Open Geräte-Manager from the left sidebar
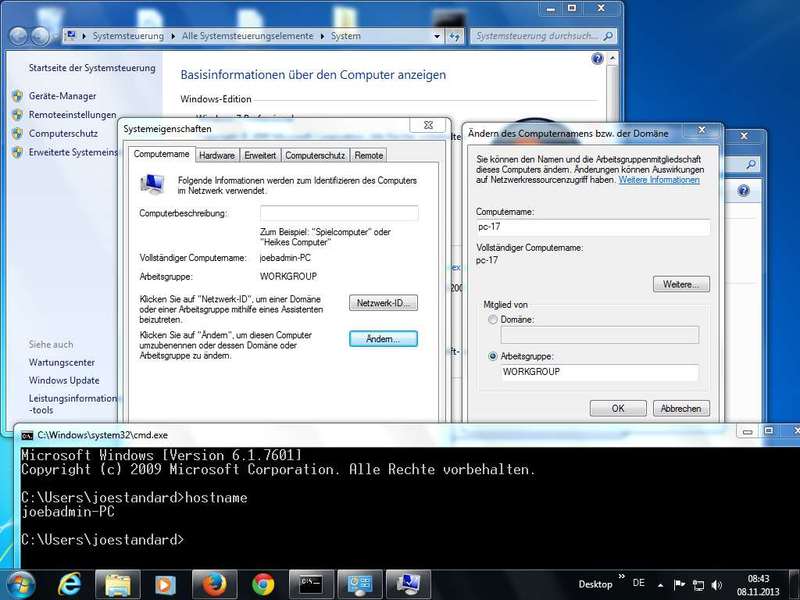The height and width of the screenshot is (600, 800). 62,96
